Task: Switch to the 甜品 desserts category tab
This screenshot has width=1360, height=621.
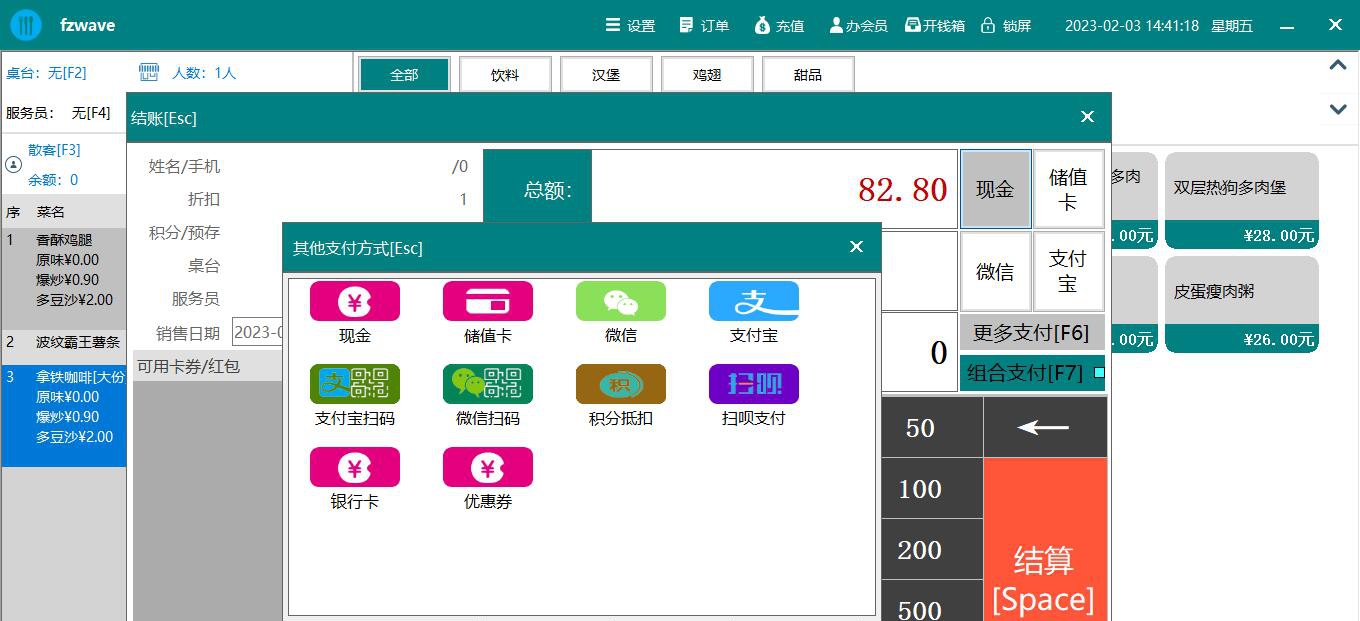Action: (x=808, y=73)
